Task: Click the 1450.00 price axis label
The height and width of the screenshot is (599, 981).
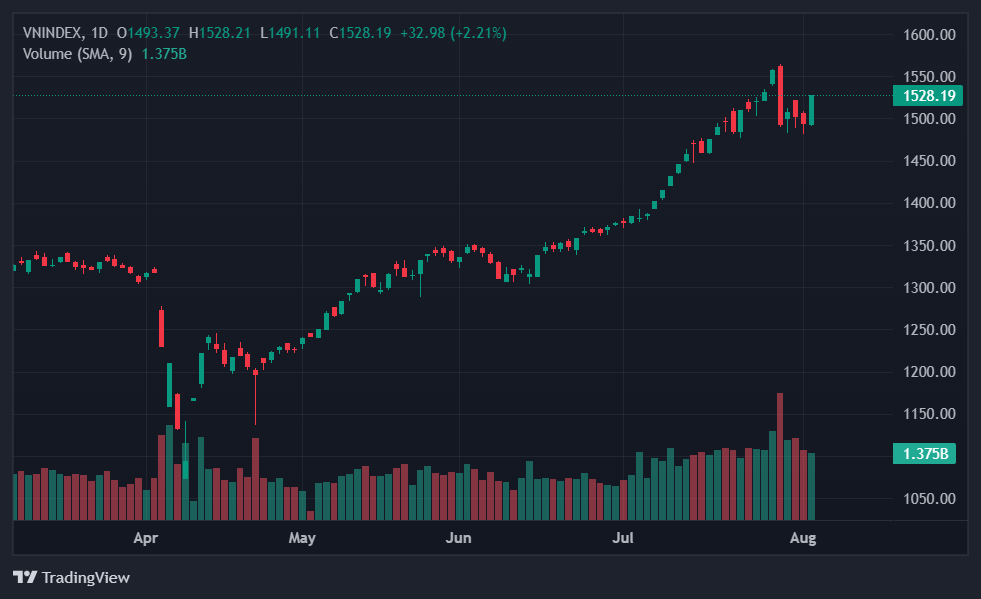Action: 929,161
